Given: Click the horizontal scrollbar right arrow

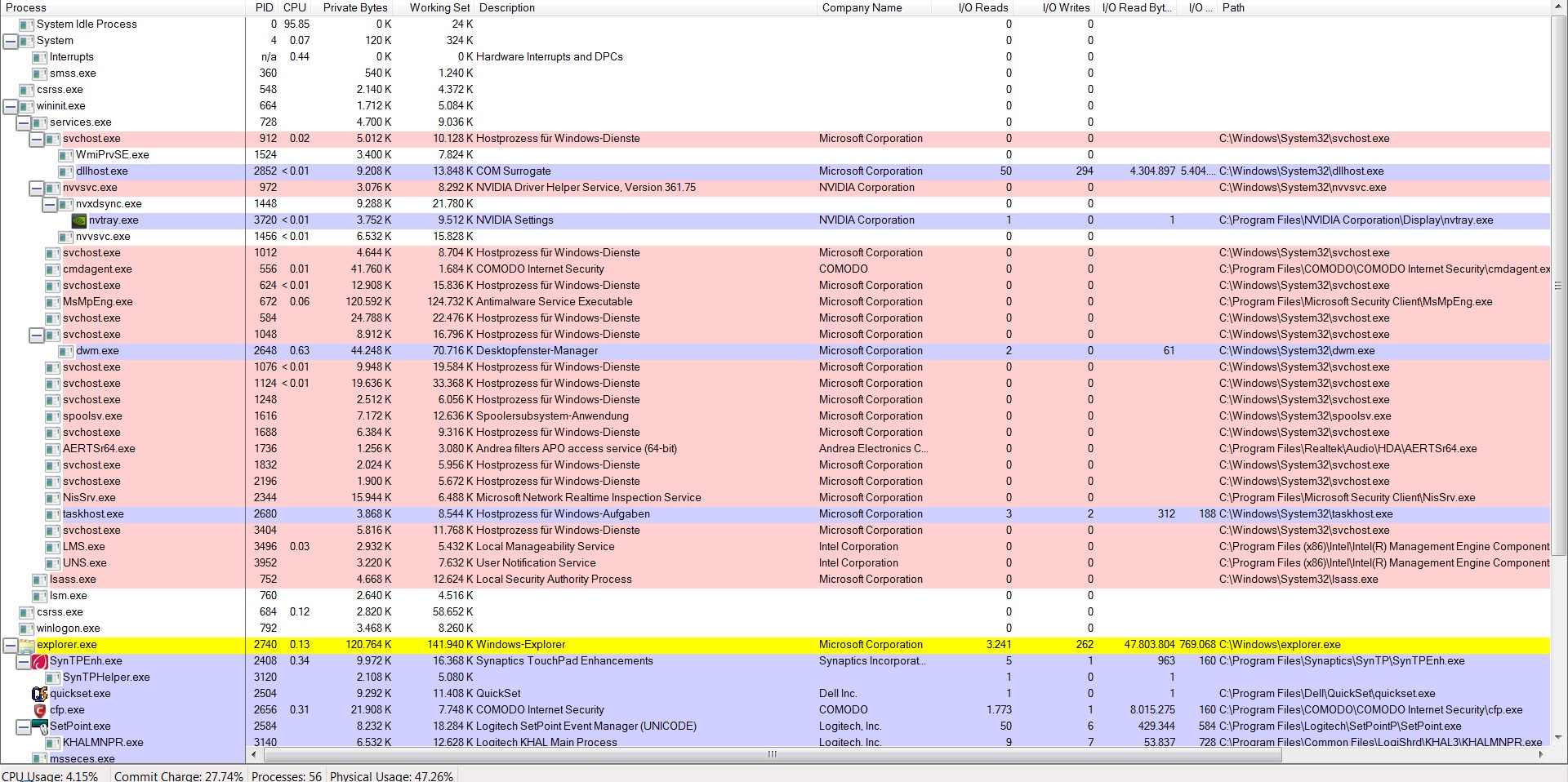Looking at the screenshot, I should 1541,755.
